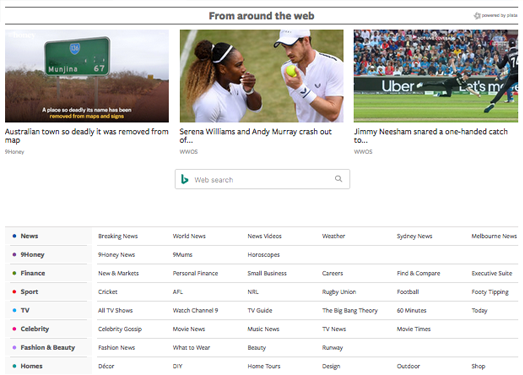Image resolution: width=523 pixels, height=375 pixels.
Task: Open 9Mums link
Action: [x=182, y=255]
